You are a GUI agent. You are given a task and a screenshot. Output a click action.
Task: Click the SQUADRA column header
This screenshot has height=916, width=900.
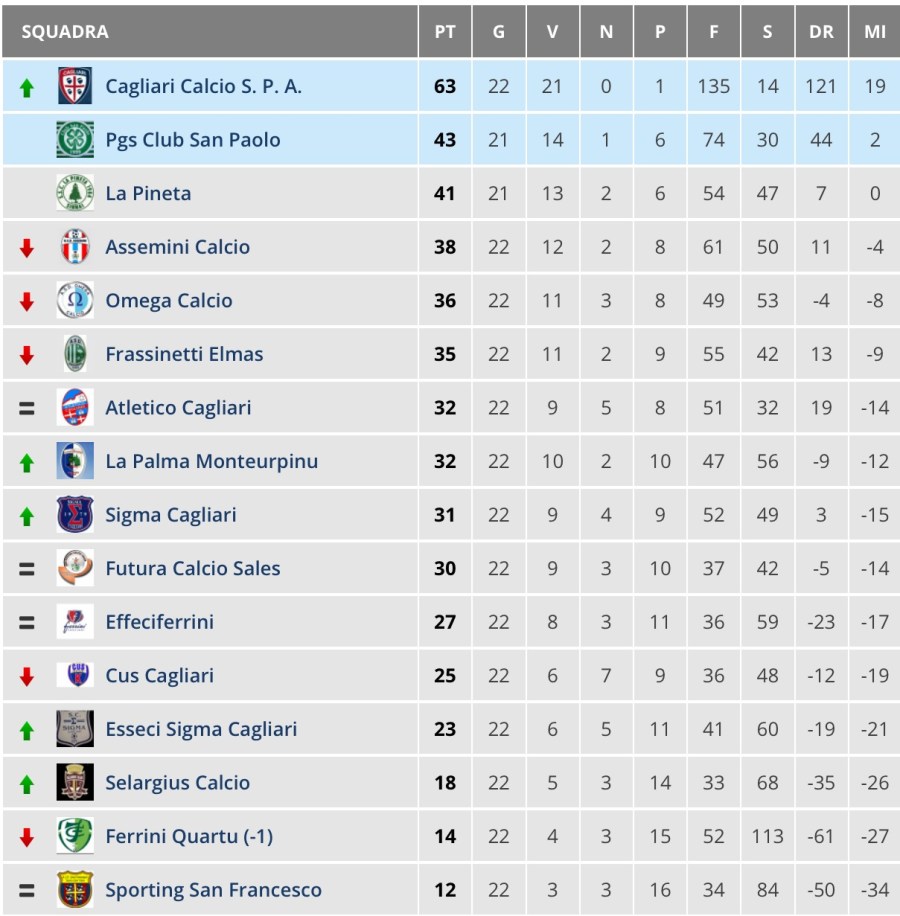pos(65,32)
